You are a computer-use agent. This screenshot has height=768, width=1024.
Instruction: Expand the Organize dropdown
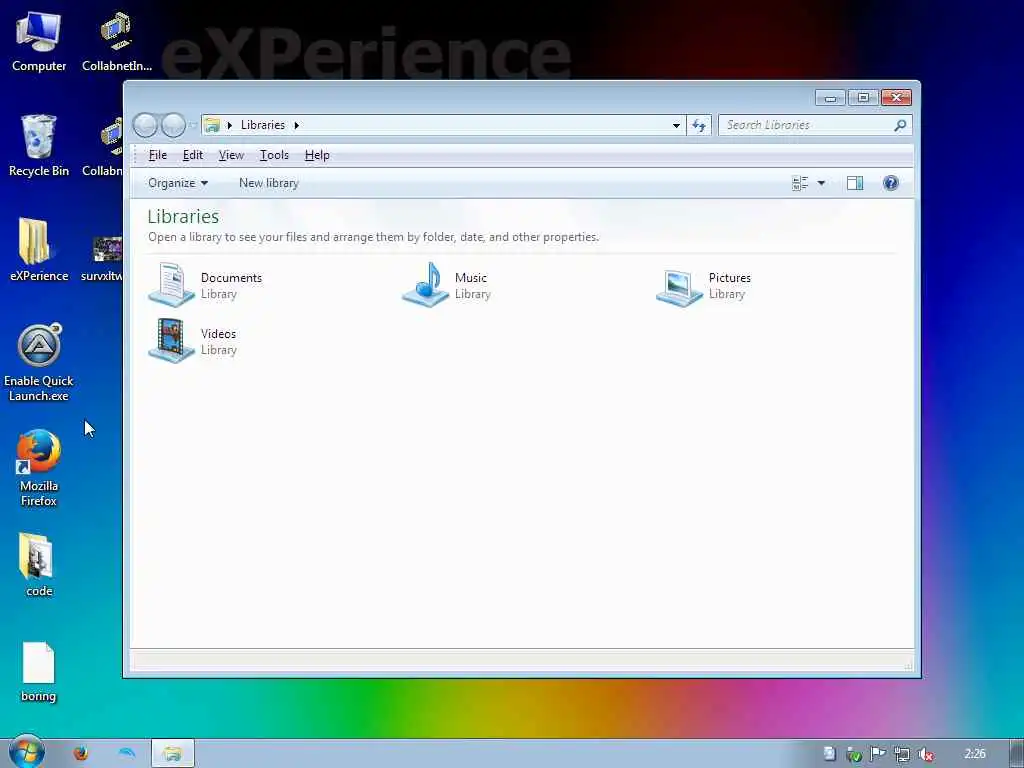pyautogui.click(x=178, y=184)
